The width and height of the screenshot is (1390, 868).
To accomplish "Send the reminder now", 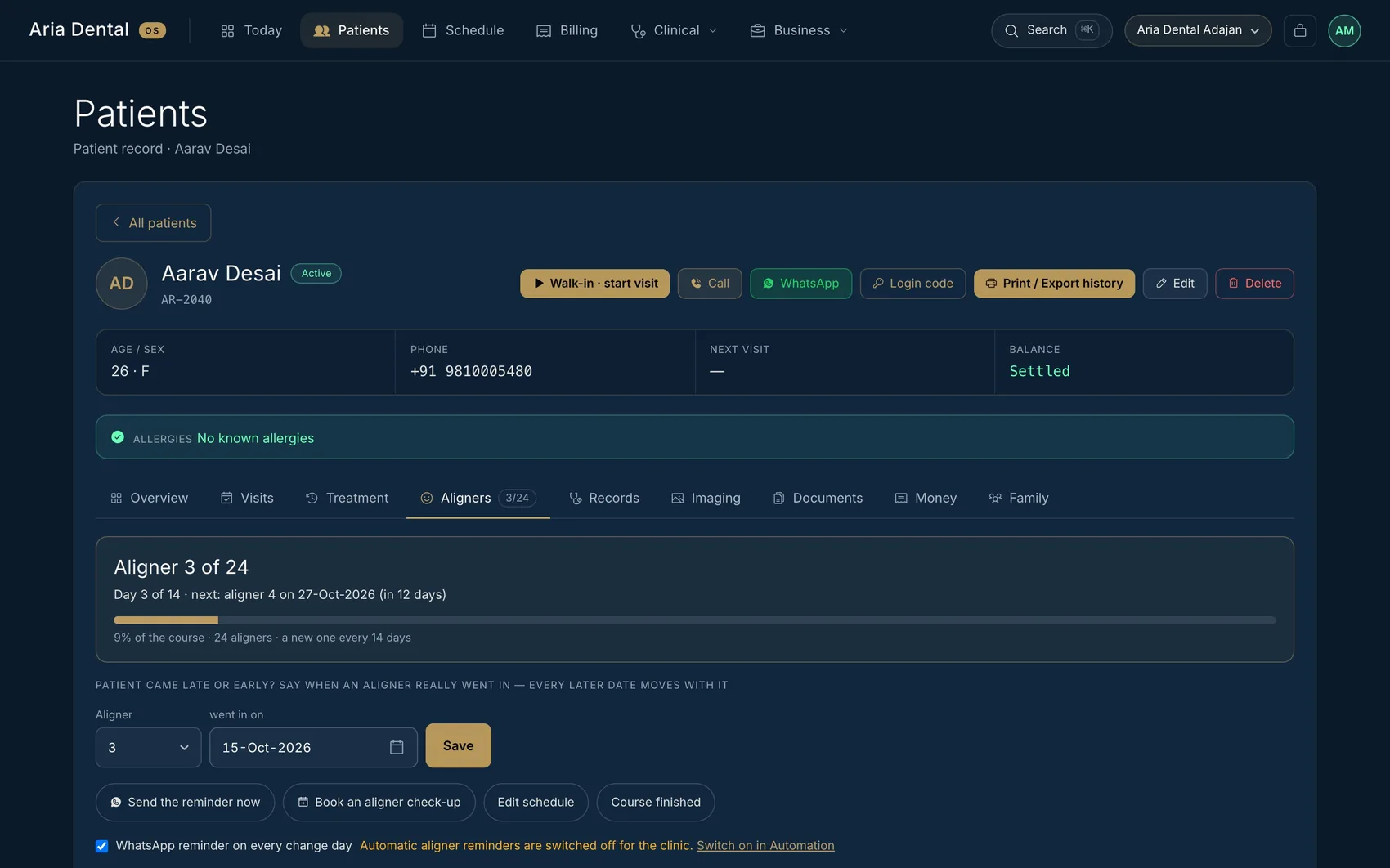I will [x=185, y=802].
